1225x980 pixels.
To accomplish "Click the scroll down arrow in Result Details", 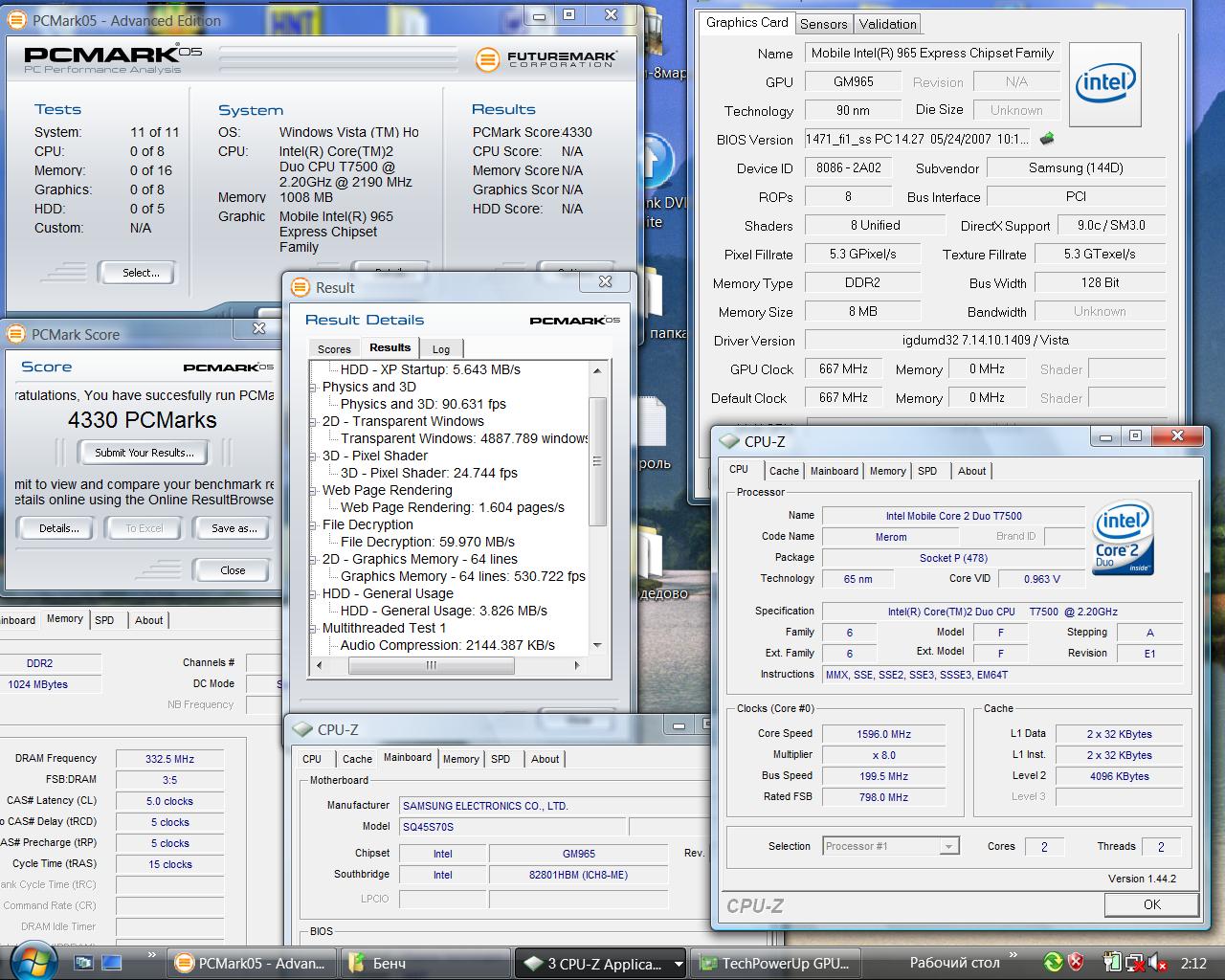I will [598, 646].
